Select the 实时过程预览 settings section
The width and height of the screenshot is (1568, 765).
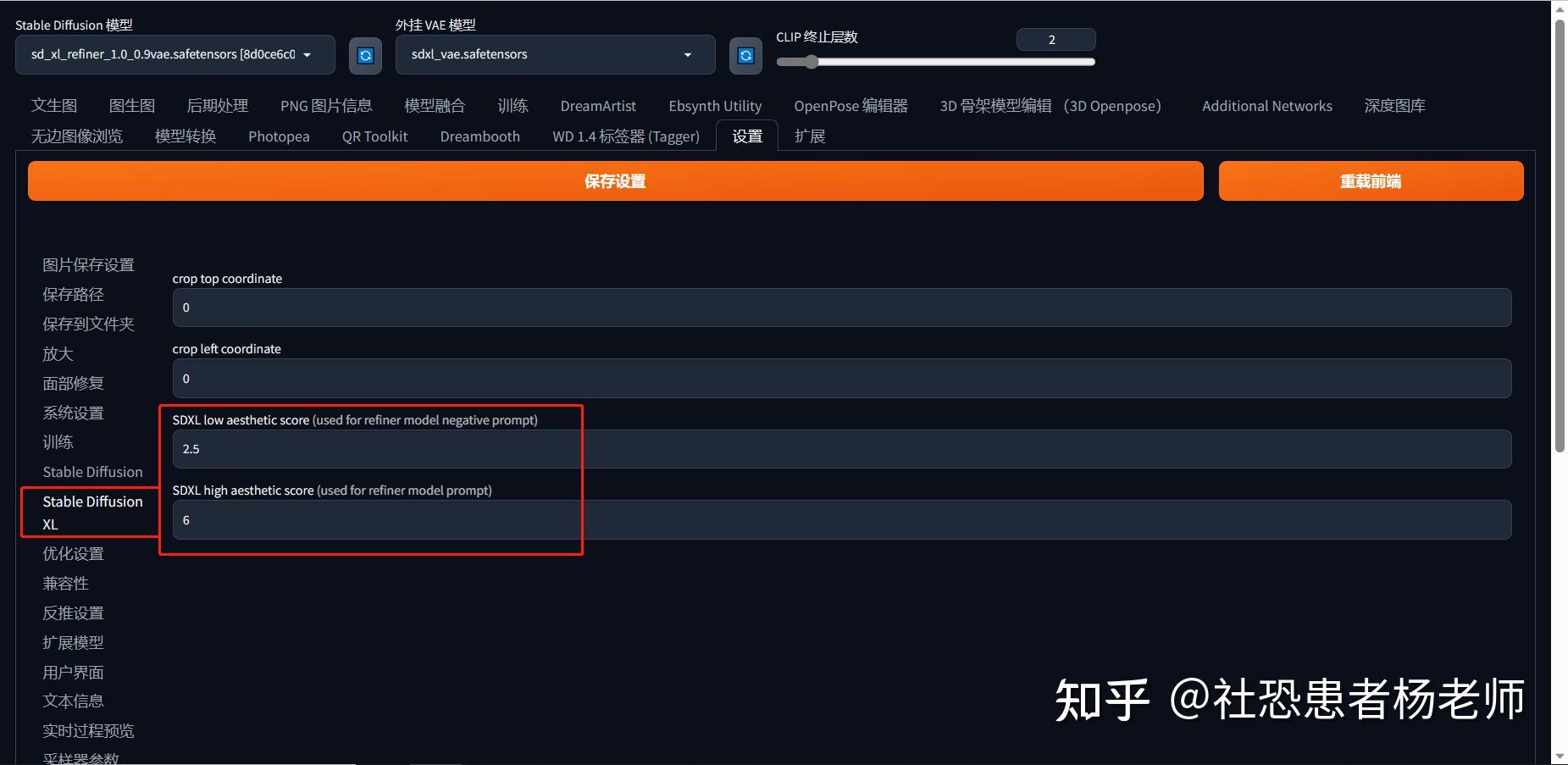coord(87,730)
